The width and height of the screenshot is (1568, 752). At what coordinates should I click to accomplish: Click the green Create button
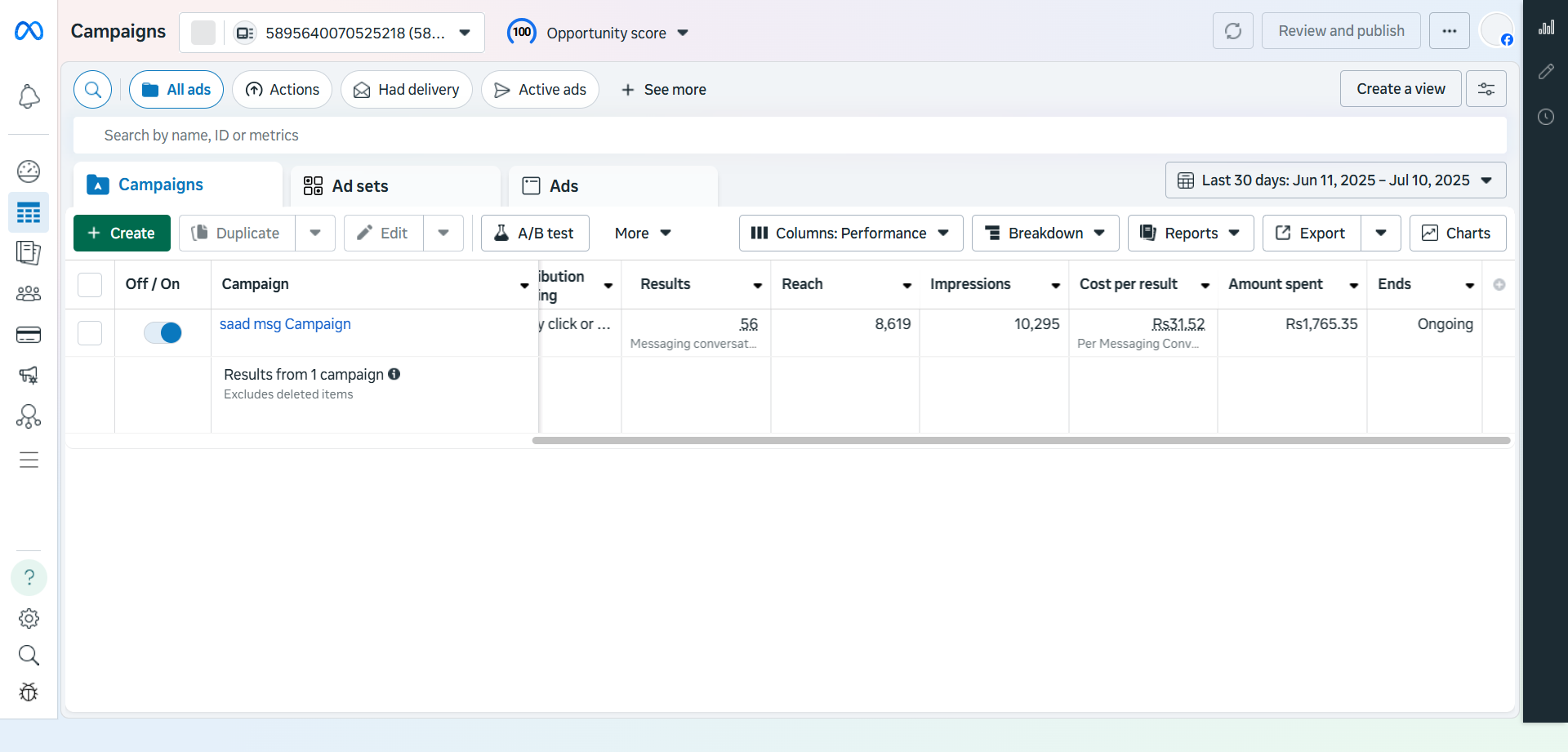coord(122,234)
